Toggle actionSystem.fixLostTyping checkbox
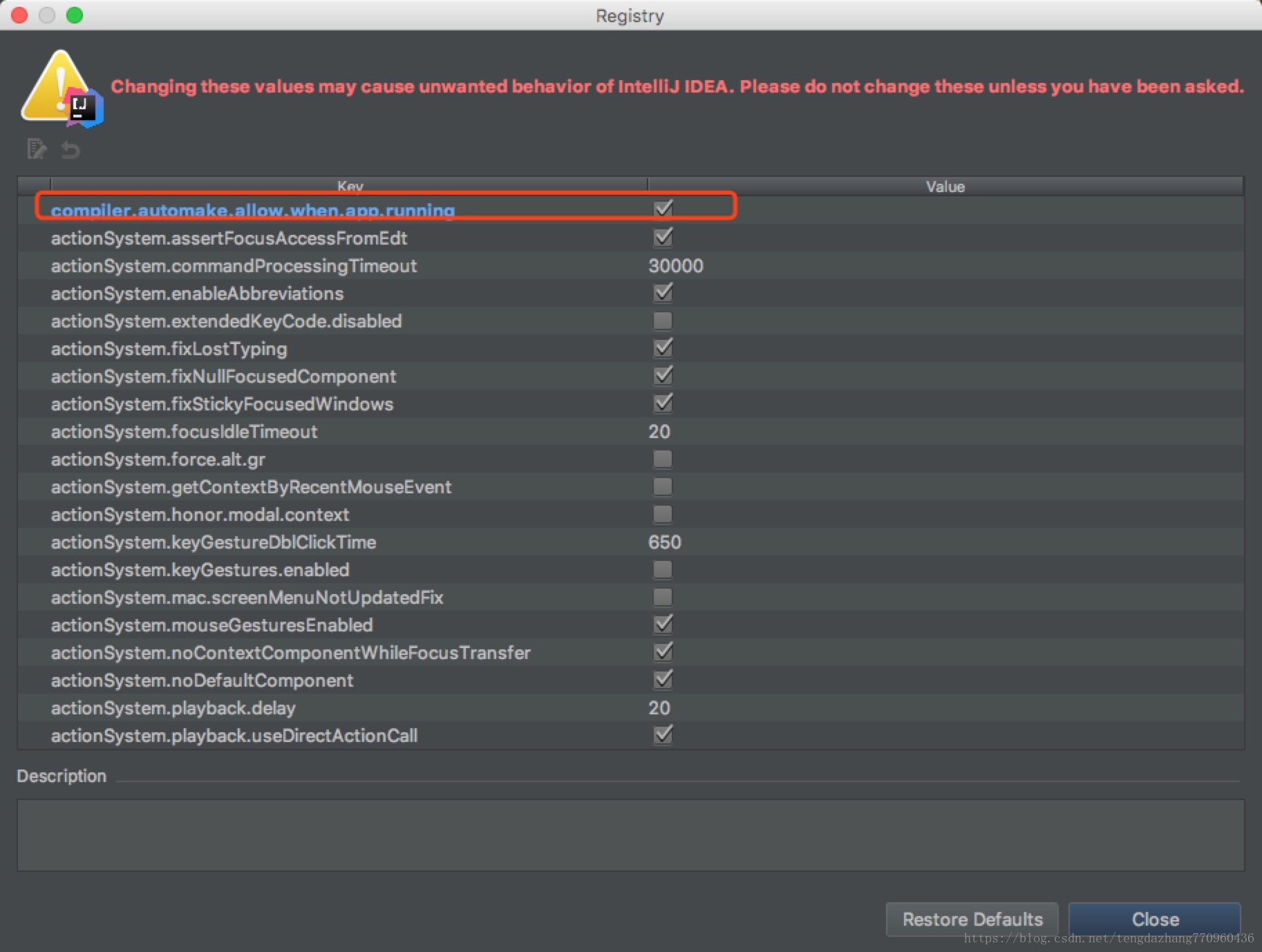This screenshot has width=1262, height=952. (663, 348)
